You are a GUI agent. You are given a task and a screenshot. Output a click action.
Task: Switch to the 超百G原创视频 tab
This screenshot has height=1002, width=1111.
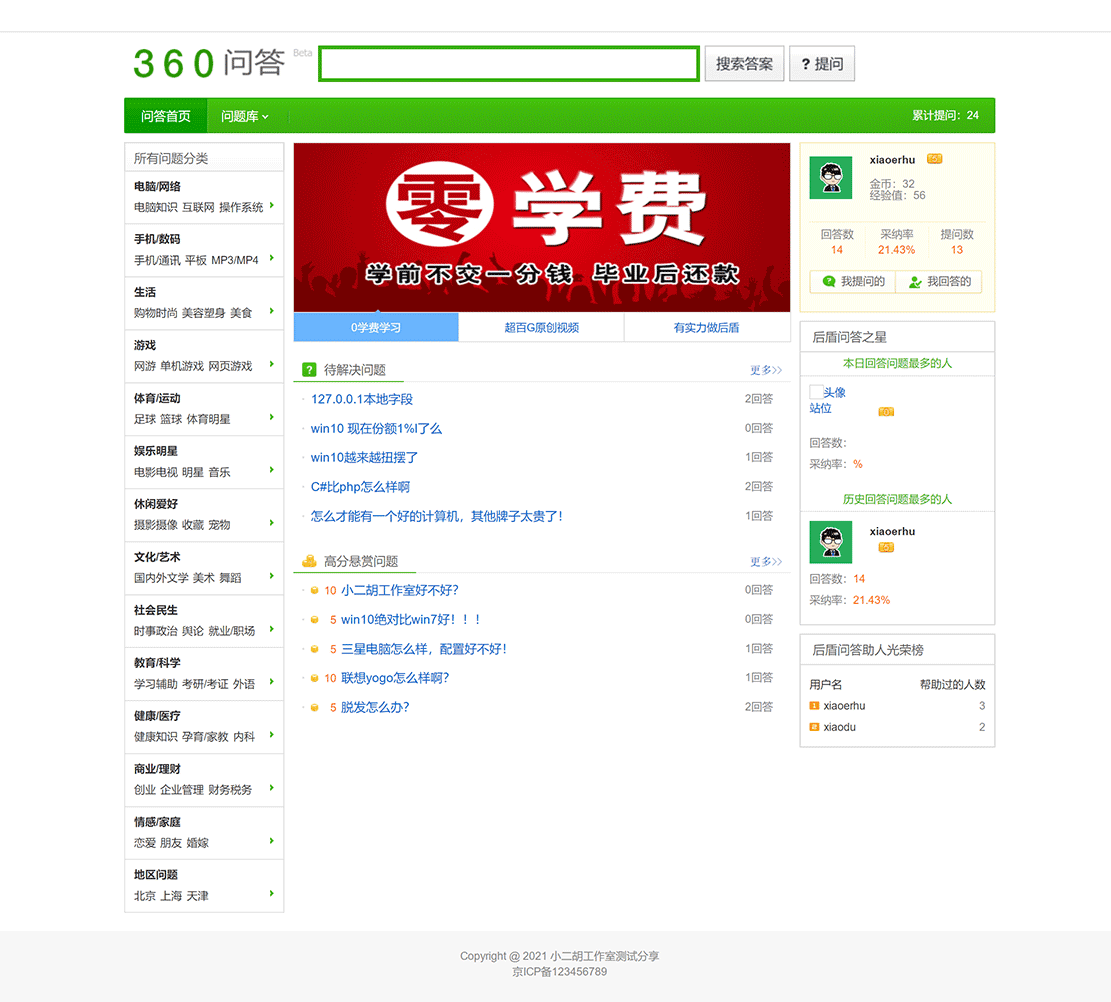541,327
